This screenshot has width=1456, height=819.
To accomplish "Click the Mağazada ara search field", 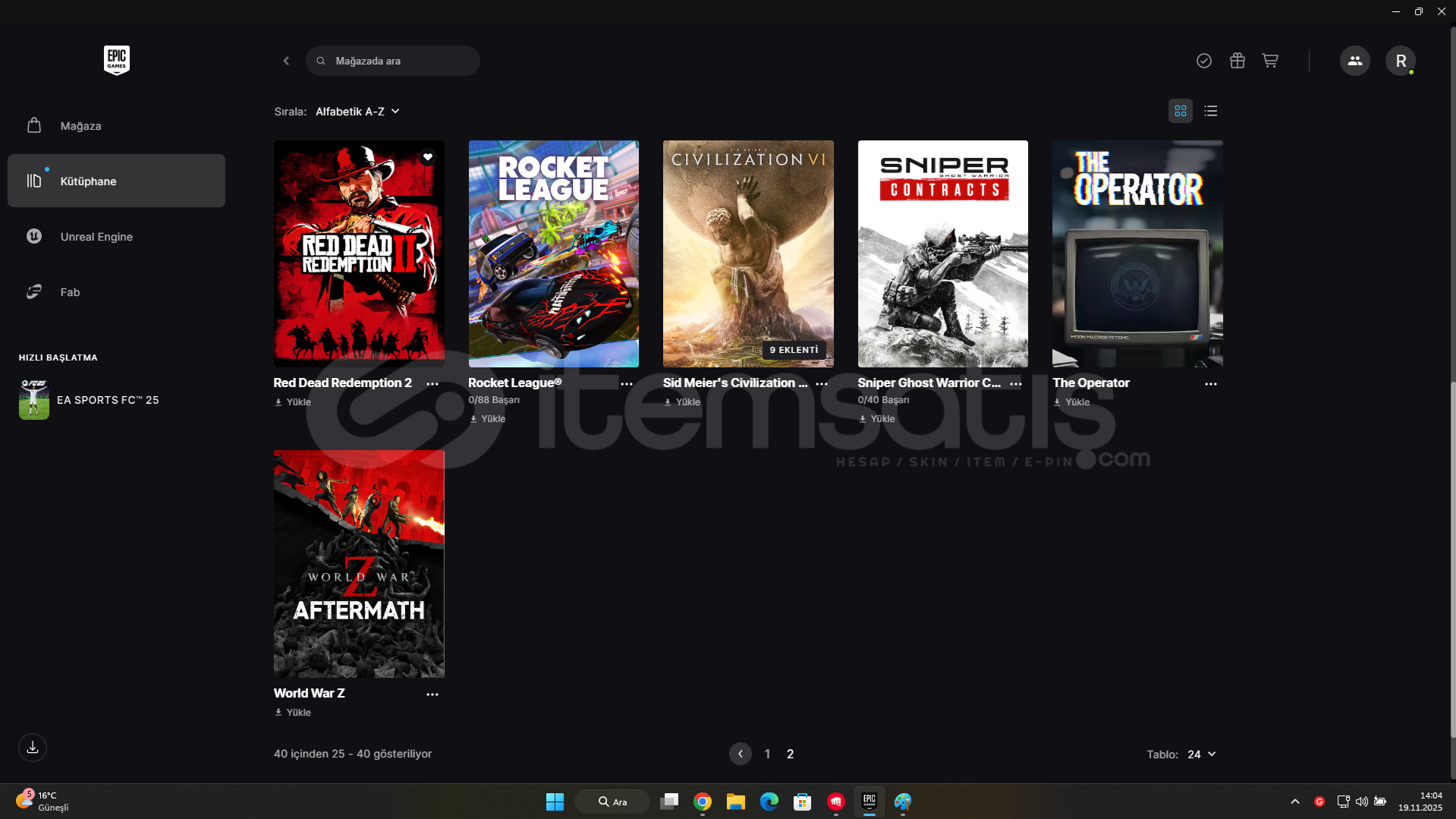I will click(393, 61).
